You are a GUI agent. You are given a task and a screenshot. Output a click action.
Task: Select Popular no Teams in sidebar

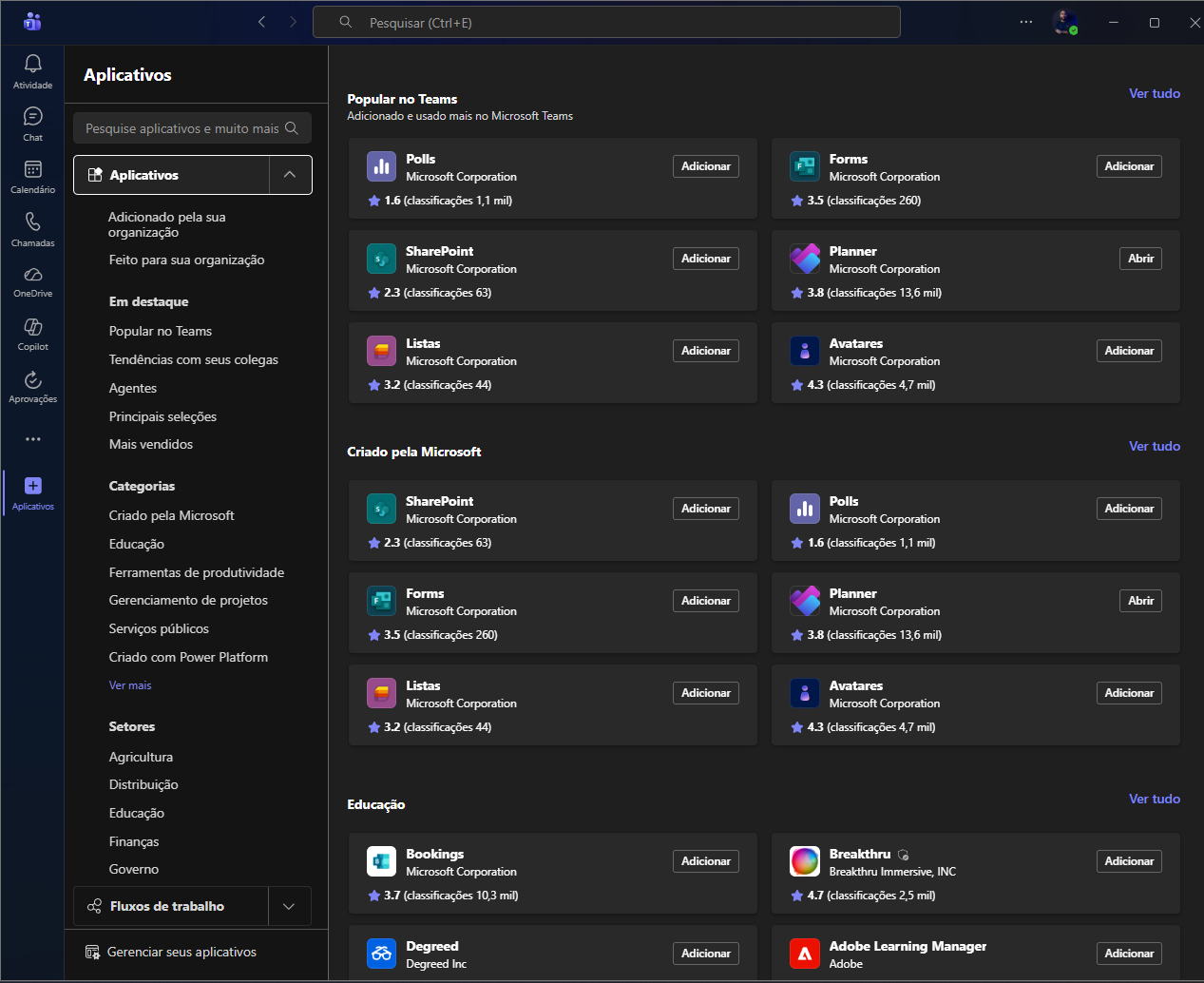[161, 331]
